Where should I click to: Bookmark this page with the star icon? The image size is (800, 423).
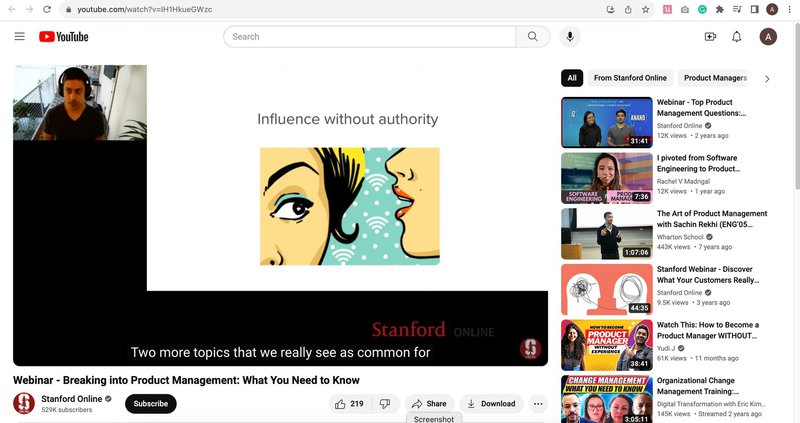pos(645,9)
